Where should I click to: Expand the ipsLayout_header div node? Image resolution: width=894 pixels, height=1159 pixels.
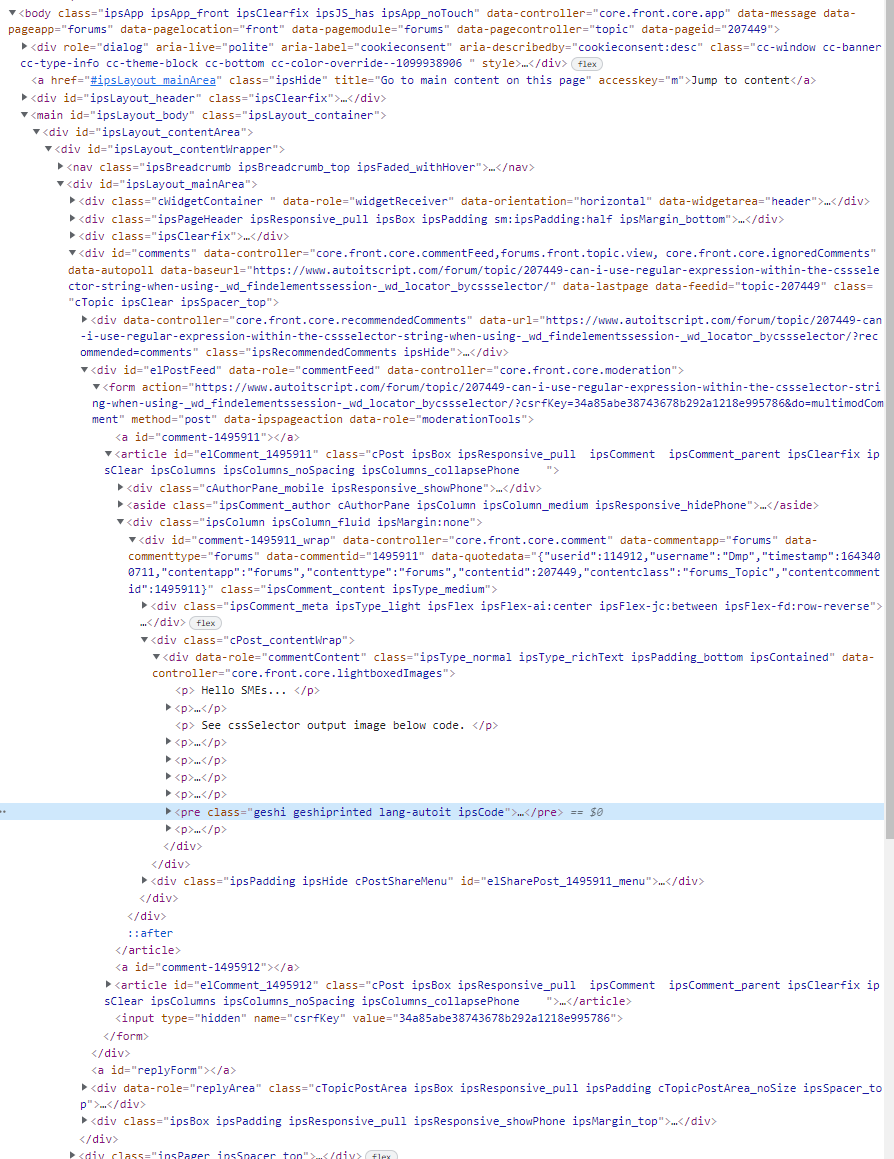25,98
